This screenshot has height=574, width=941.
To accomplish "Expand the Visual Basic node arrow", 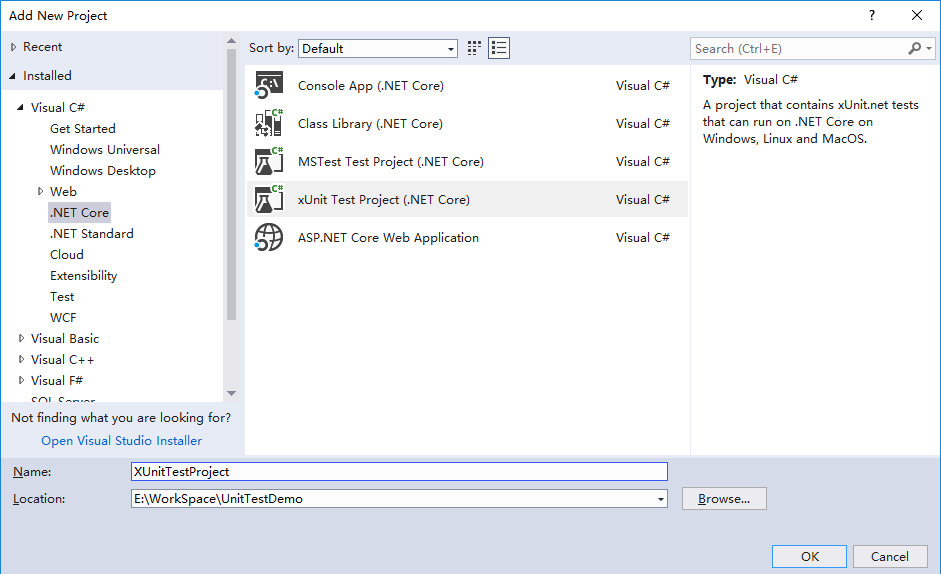I will pos(21,339).
